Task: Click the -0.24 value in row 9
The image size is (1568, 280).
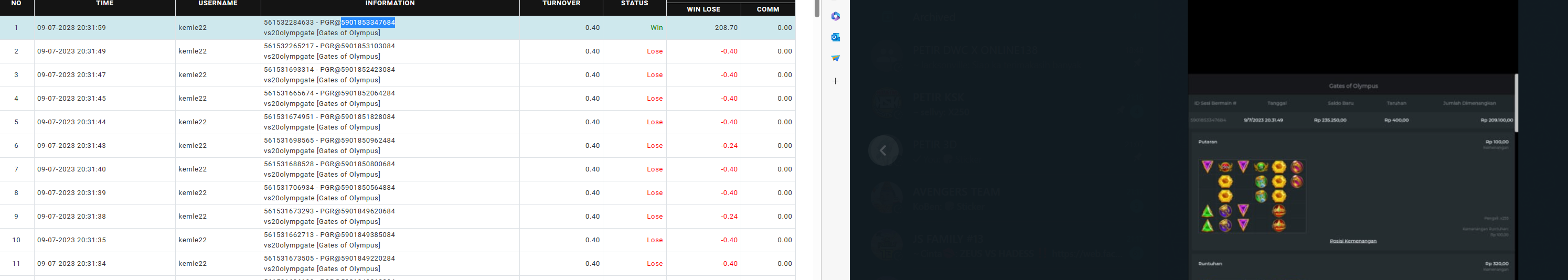Action: pos(729,216)
